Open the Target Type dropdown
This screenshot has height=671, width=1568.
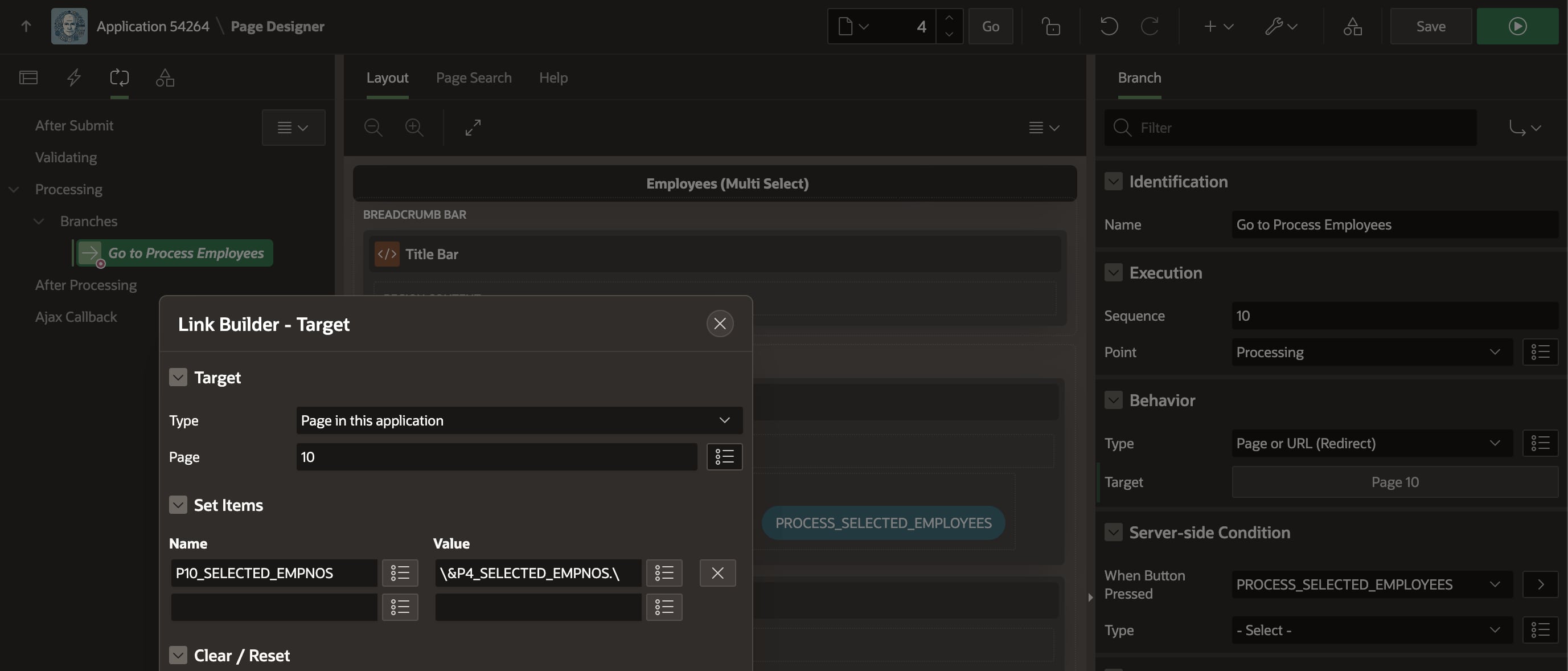click(519, 420)
